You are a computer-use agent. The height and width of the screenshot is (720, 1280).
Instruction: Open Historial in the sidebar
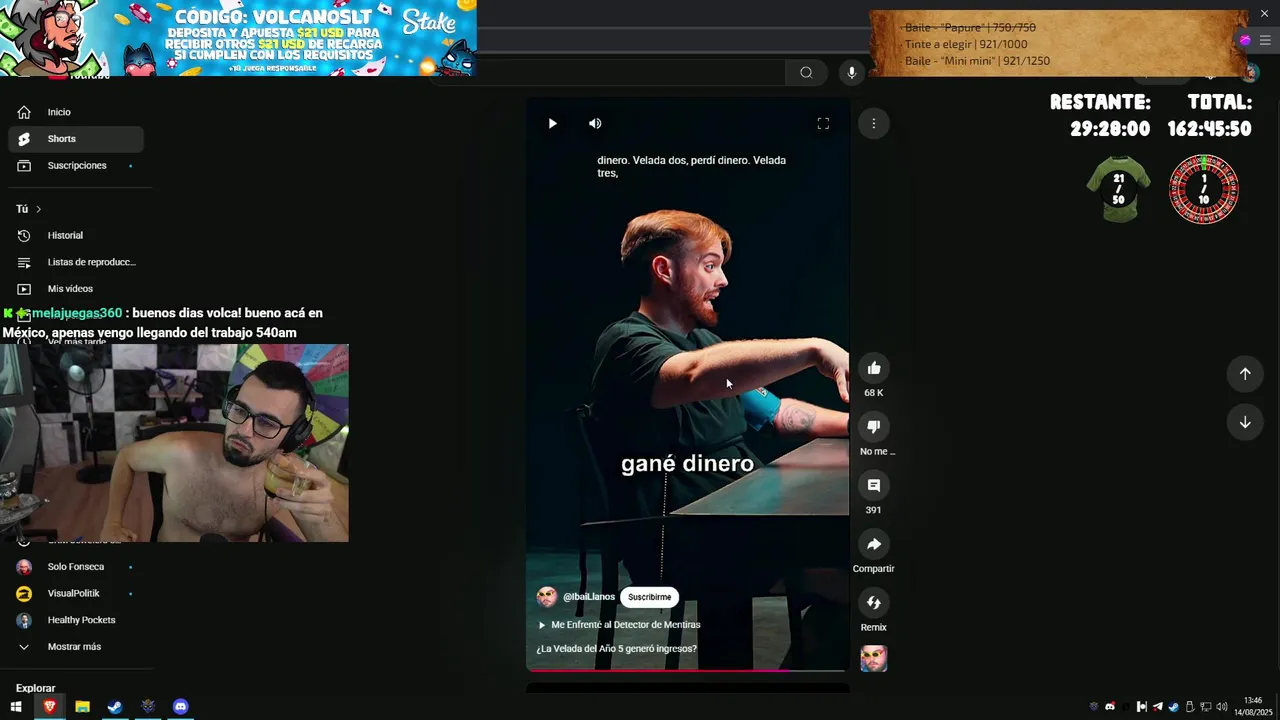pyautogui.click(x=75, y=235)
